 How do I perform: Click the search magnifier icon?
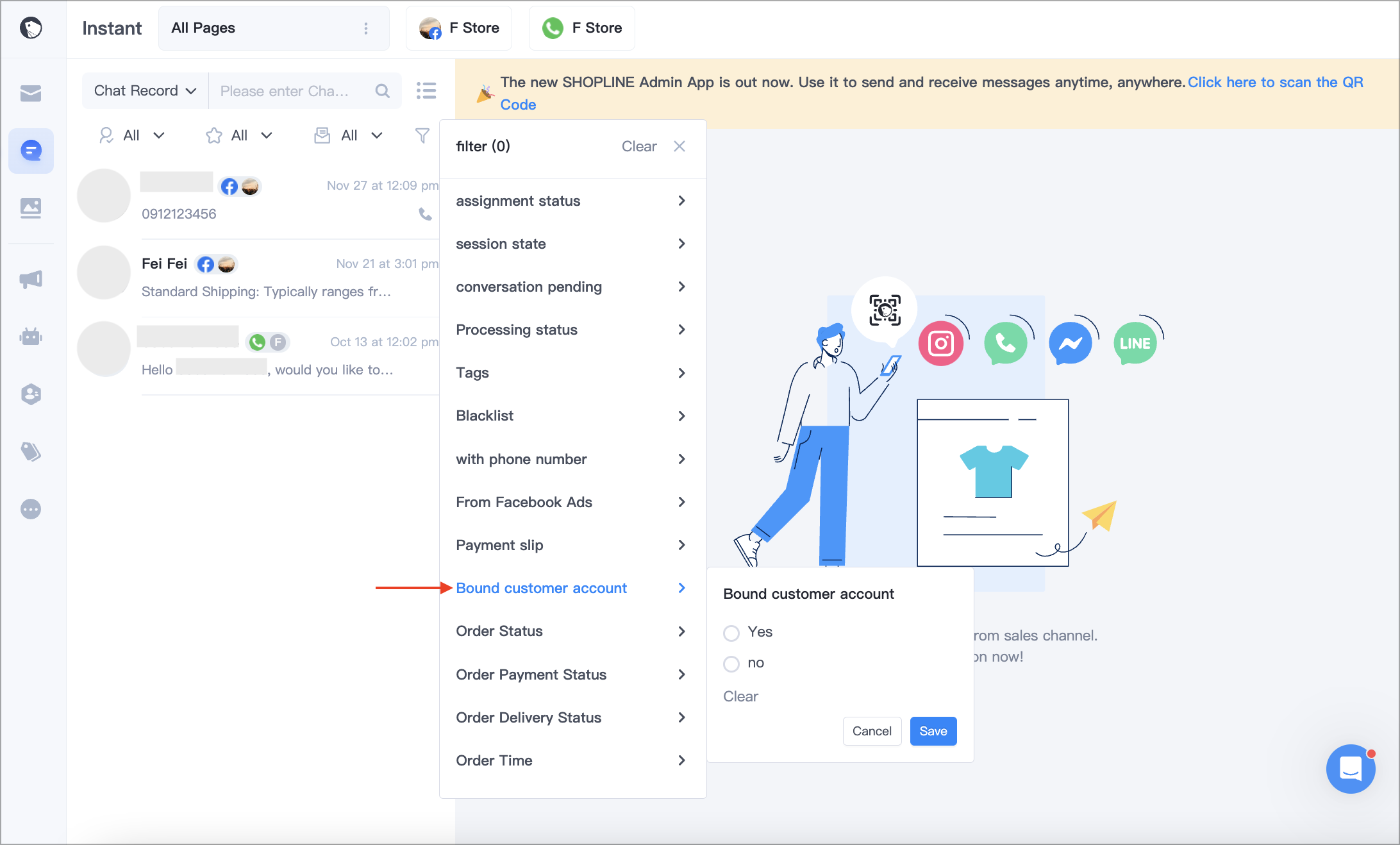(x=383, y=91)
